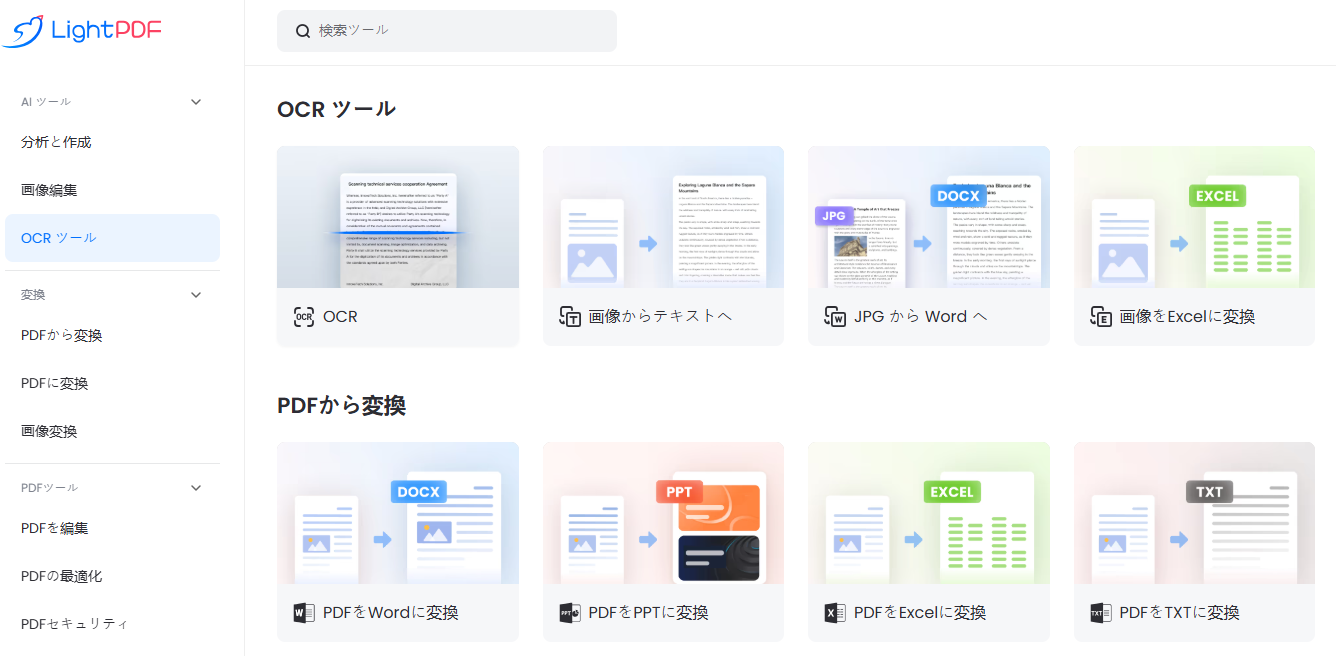The height and width of the screenshot is (656, 1336).
Task: Open the OCR tool preview thumbnail
Action: click(x=398, y=217)
